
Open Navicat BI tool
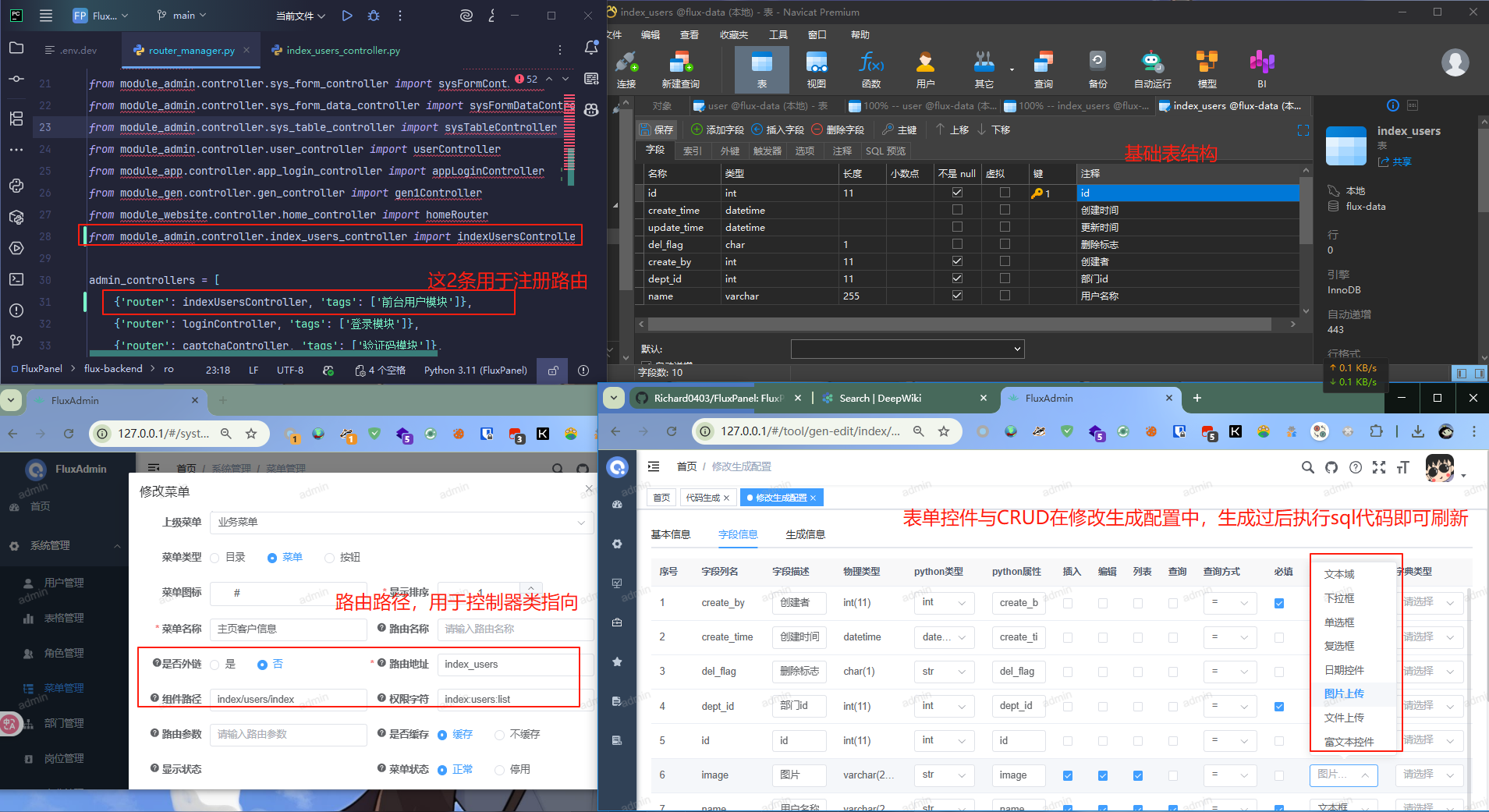[1261, 69]
